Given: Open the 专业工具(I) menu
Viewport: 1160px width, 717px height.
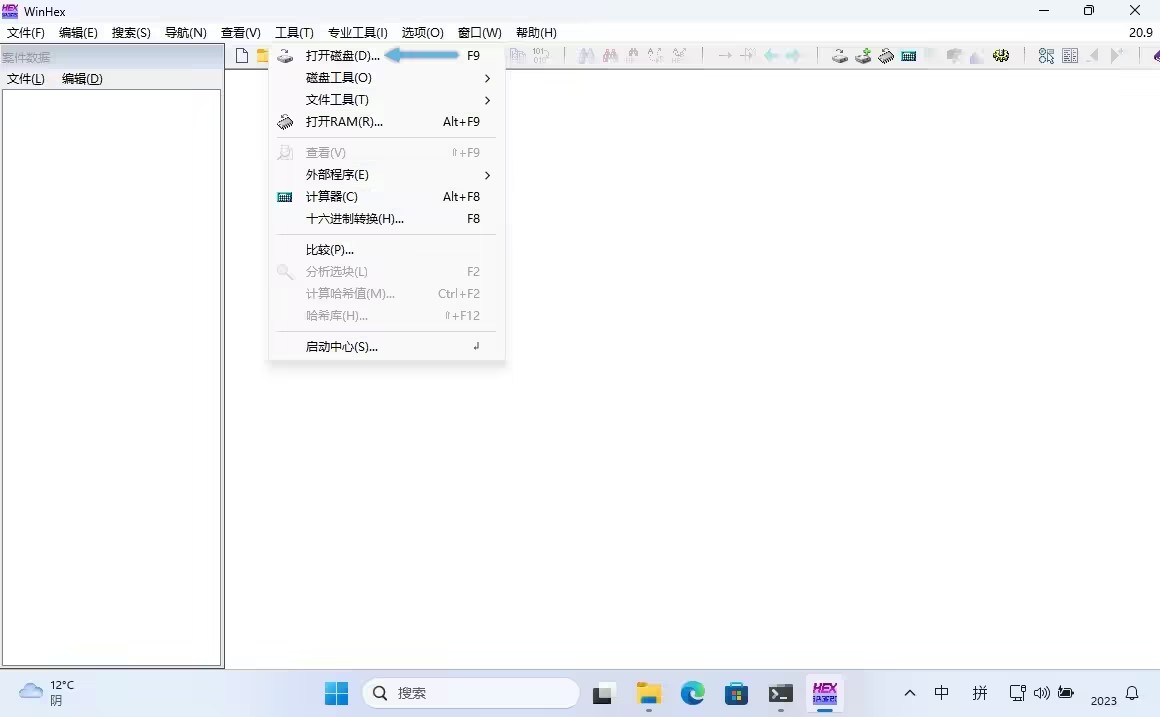Looking at the screenshot, I should click(357, 33).
